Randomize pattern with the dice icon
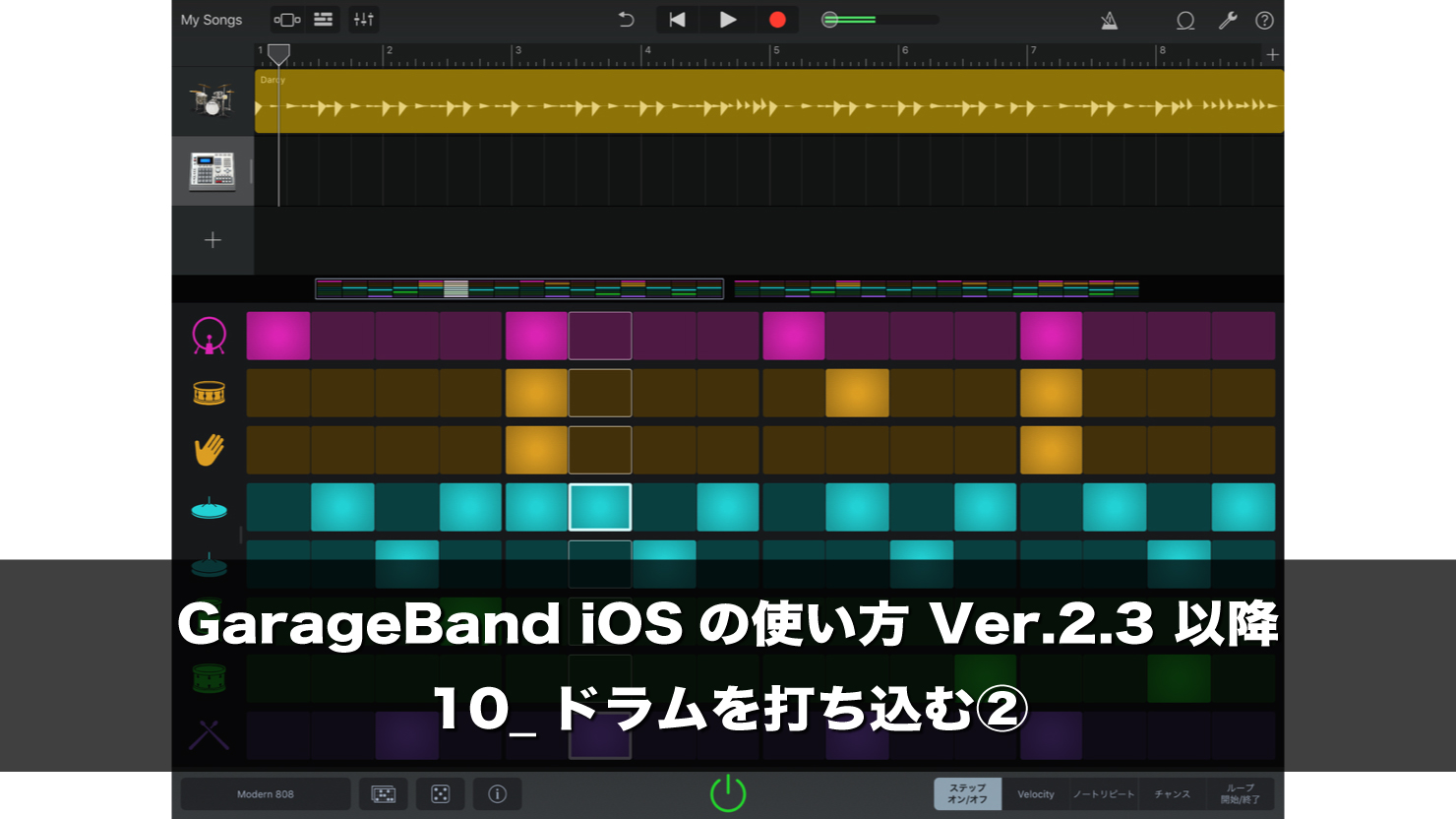 [x=441, y=793]
